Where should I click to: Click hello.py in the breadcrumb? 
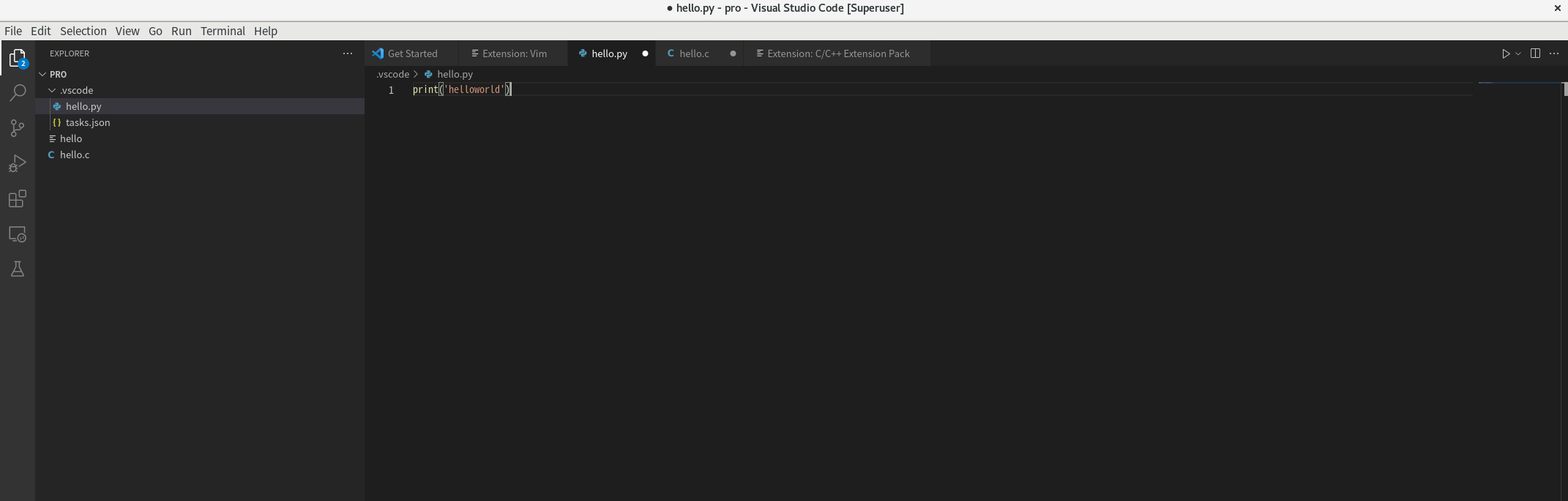coord(455,74)
